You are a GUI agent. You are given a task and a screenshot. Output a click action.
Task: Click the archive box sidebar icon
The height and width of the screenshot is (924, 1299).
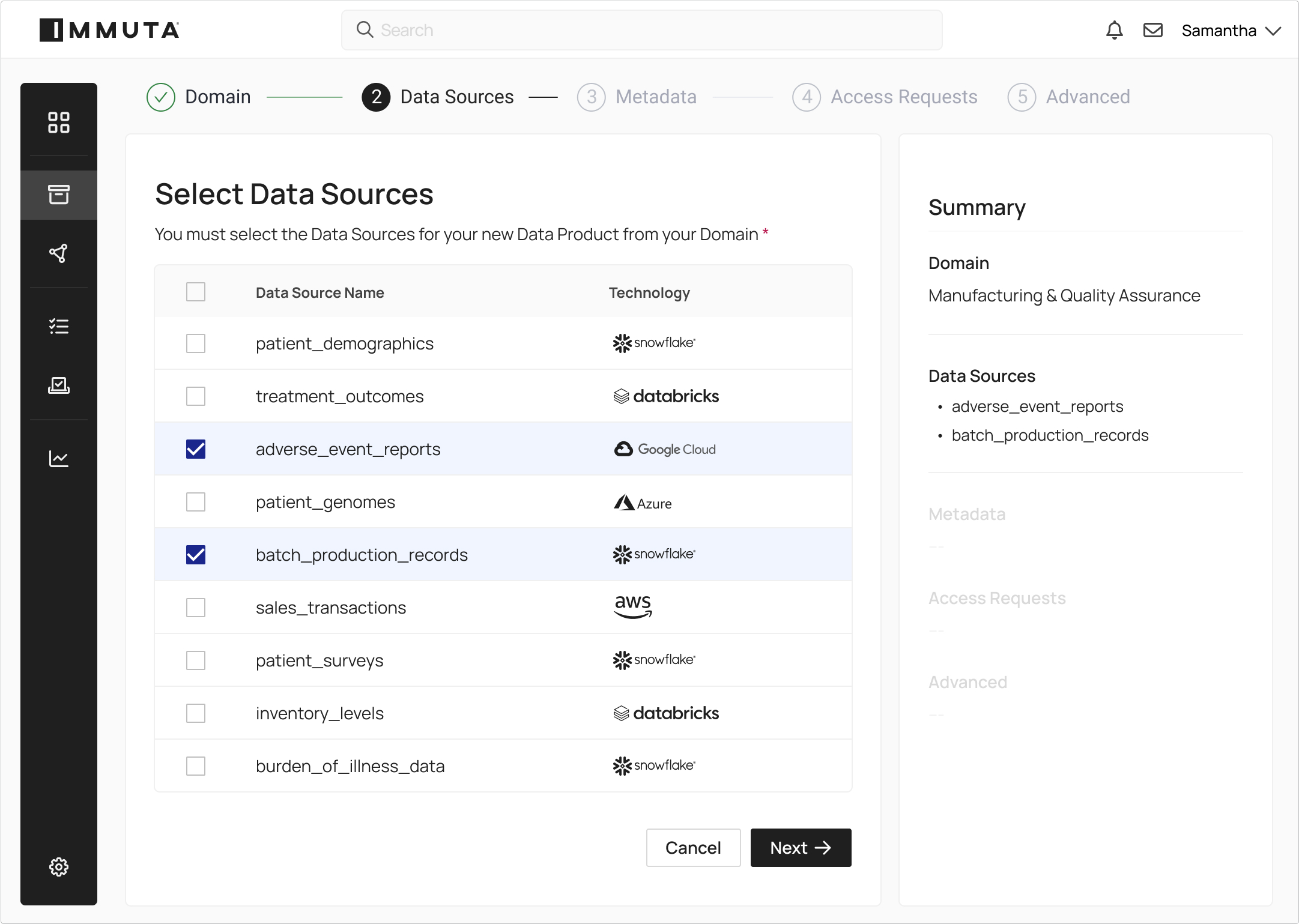coord(59,195)
